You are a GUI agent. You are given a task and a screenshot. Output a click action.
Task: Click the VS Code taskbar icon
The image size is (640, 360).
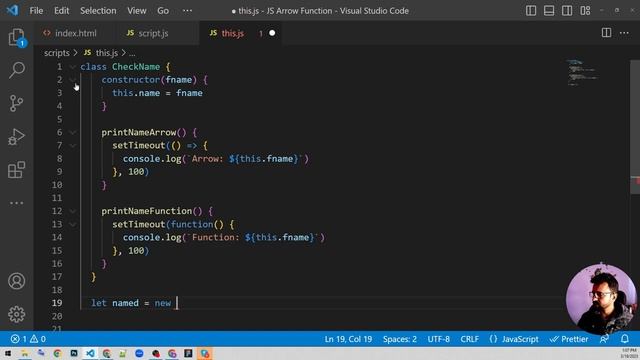(90, 353)
